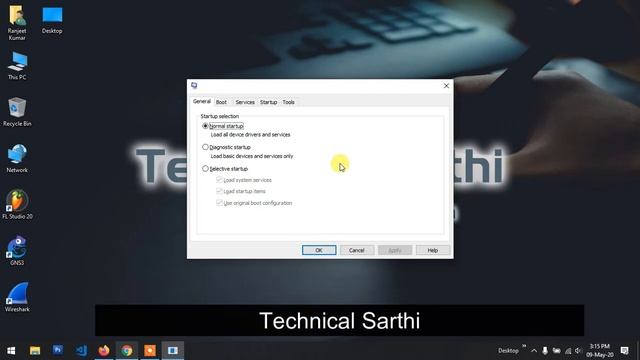The height and width of the screenshot is (360, 640).
Task: Open the volume speaker tray icon
Action: click(x=578, y=351)
